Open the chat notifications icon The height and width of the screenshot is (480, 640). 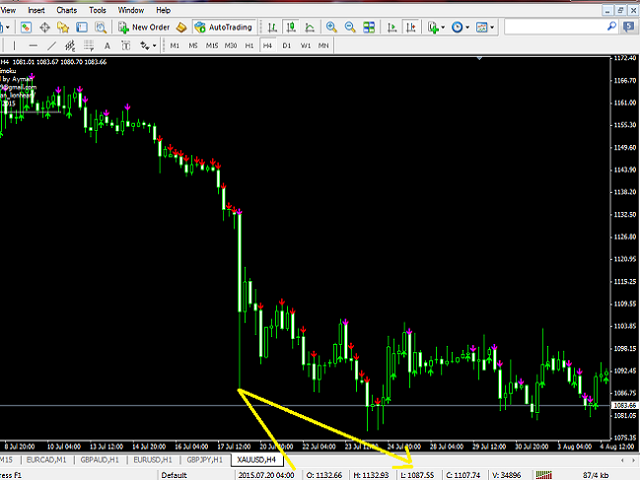coord(628,27)
